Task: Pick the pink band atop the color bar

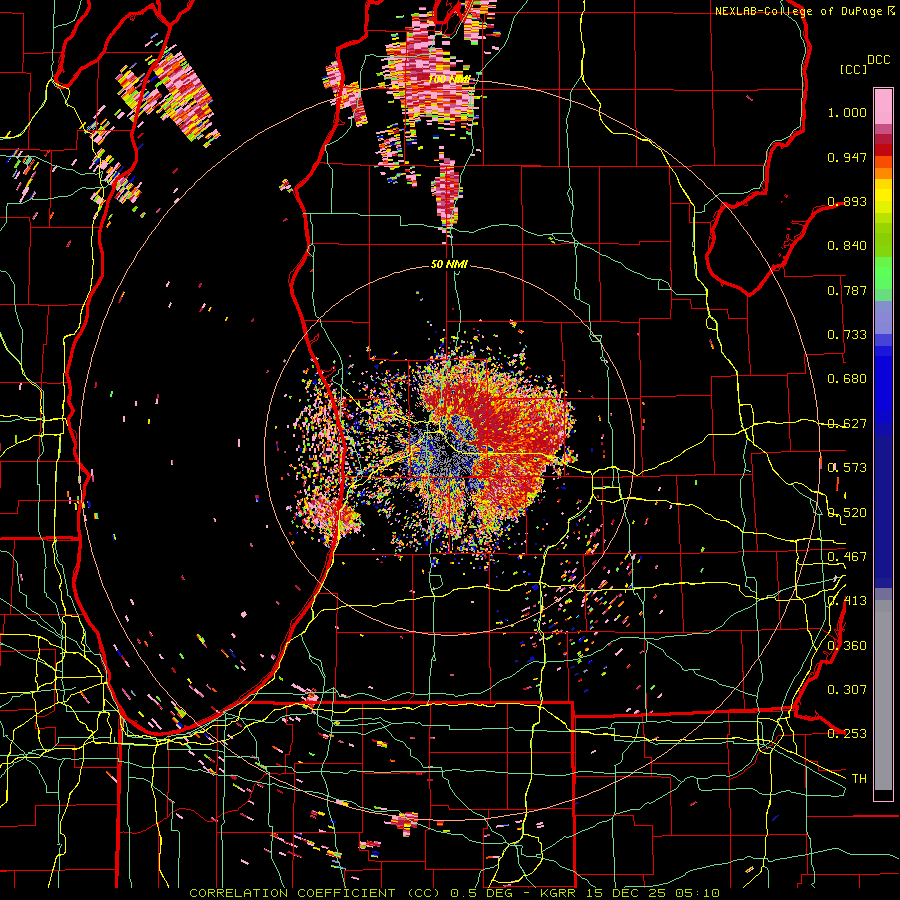Action: pos(883,107)
